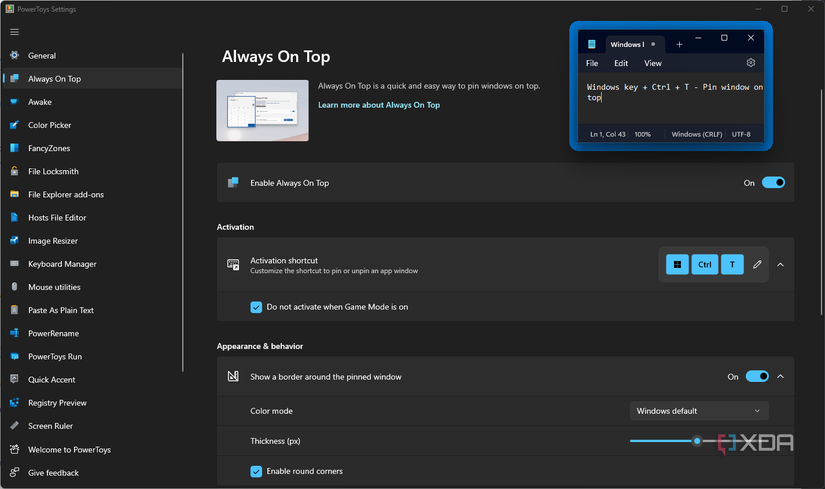Screen dimensions: 825x489
Task: Click the PowerToys Run icon
Action: pyautogui.click(x=14, y=356)
